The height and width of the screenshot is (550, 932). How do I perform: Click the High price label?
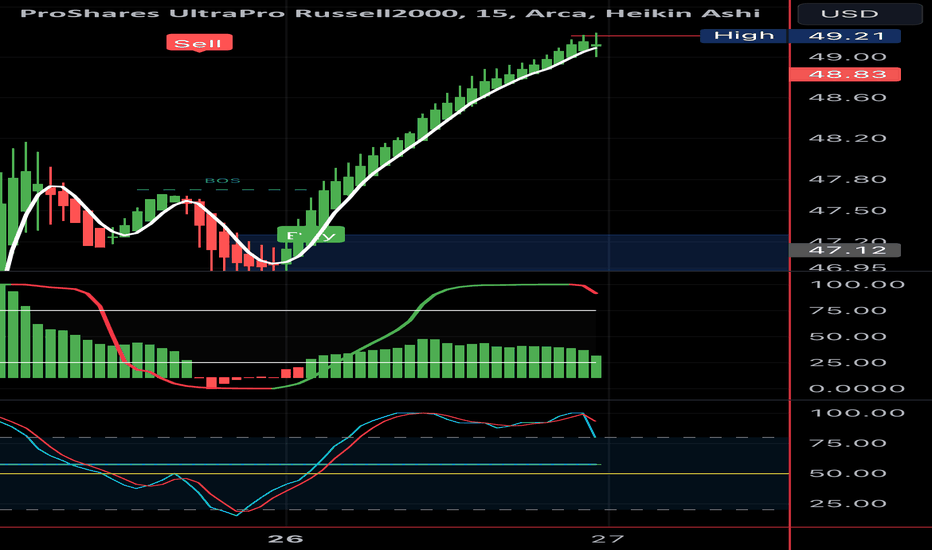[x=744, y=36]
